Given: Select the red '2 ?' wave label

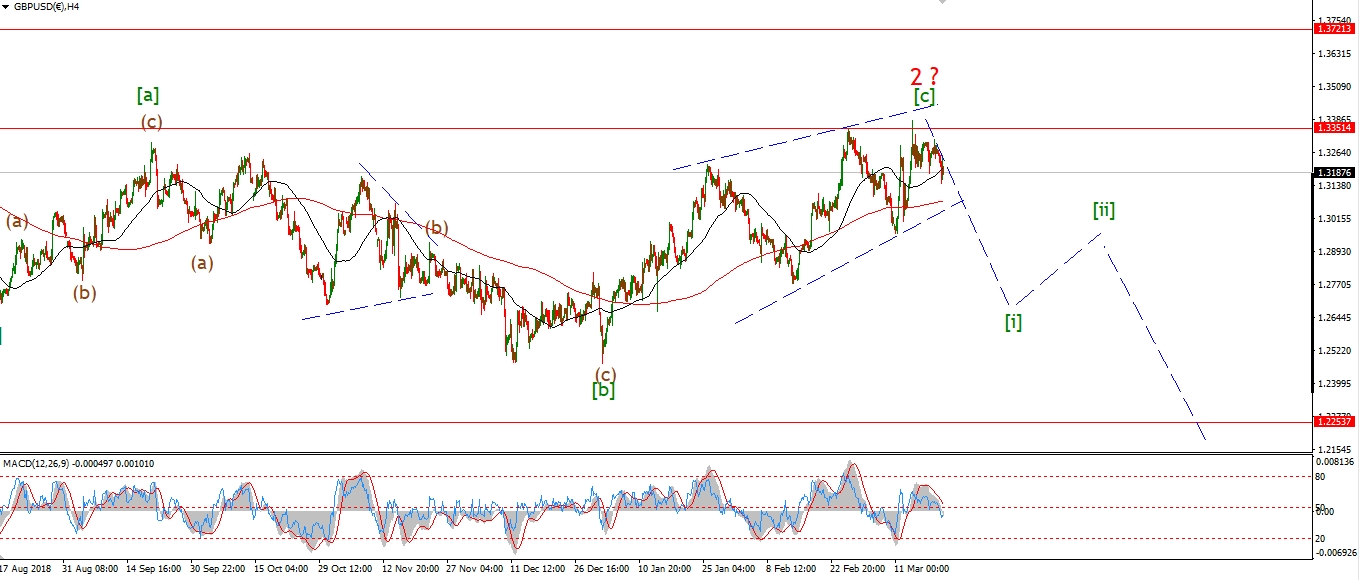Looking at the screenshot, I should (924, 76).
